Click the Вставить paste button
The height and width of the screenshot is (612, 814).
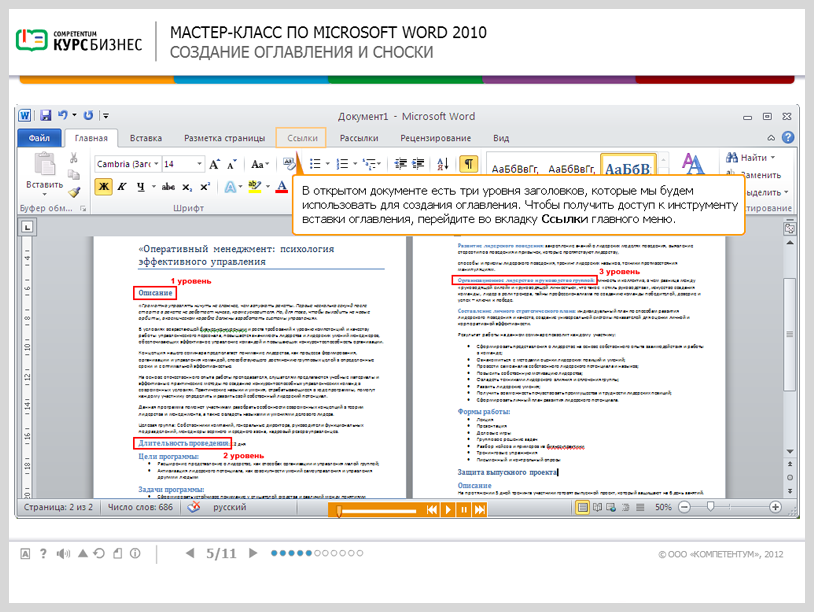(x=44, y=173)
